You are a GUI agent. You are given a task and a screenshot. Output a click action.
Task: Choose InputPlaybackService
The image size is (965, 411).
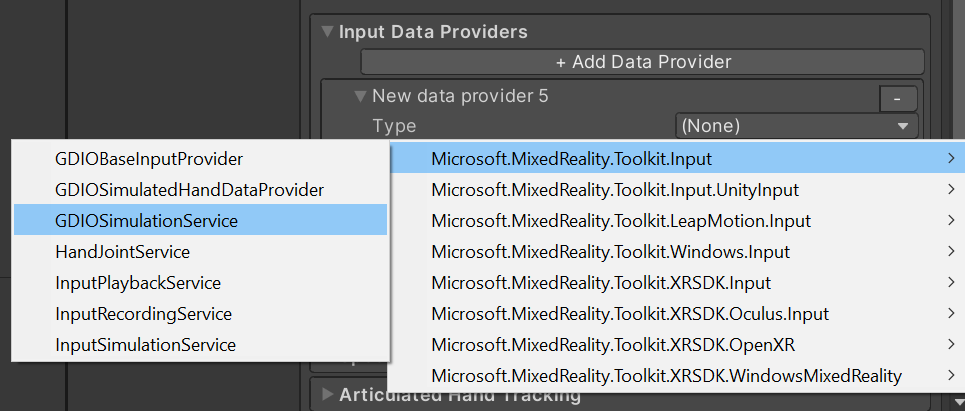201,282
